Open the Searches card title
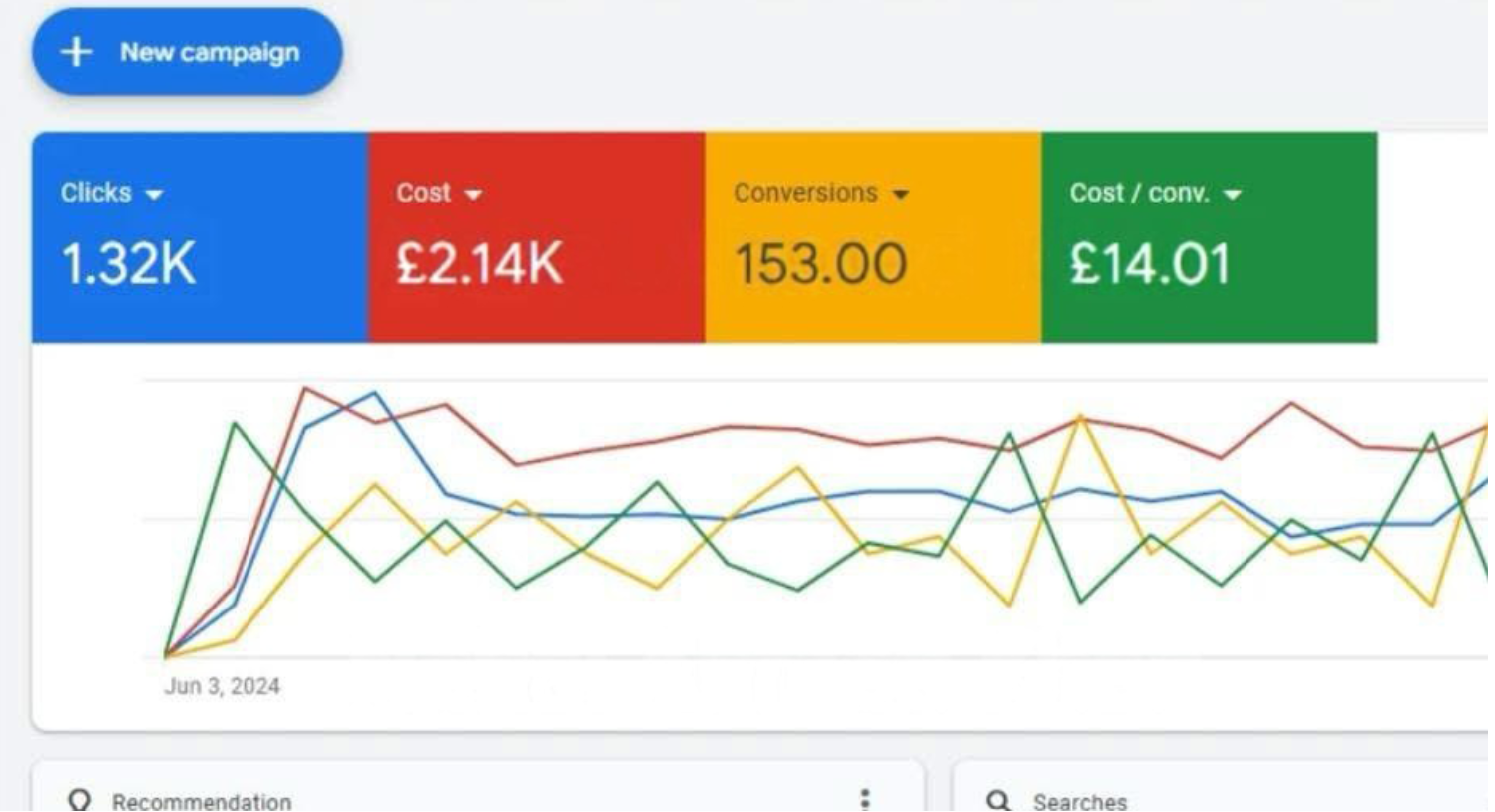Image resolution: width=1495 pixels, height=812 pixels. (x=1079, y=801)
